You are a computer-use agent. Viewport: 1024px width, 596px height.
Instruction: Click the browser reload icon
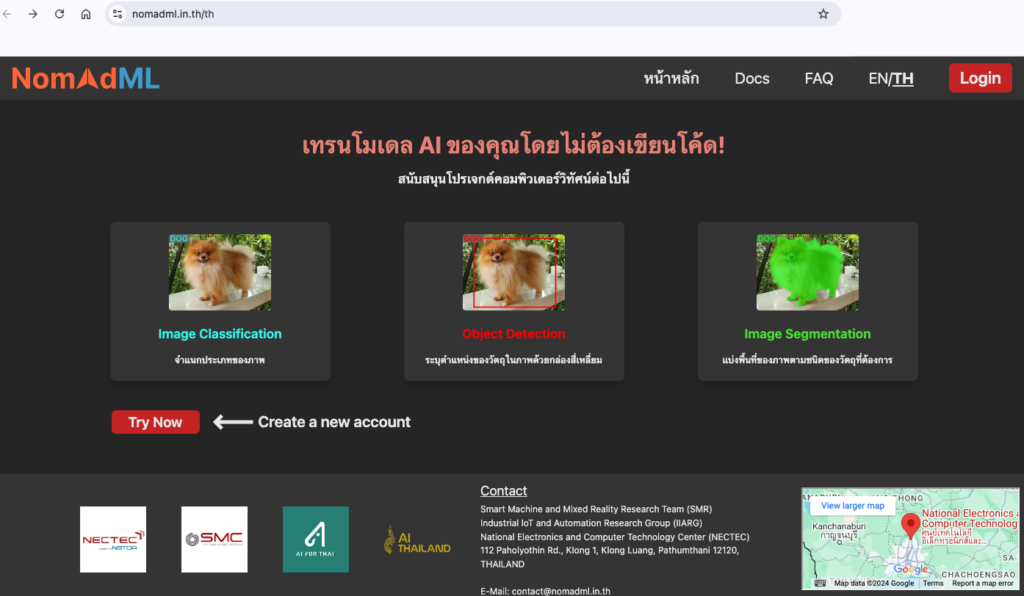point(59,14)
